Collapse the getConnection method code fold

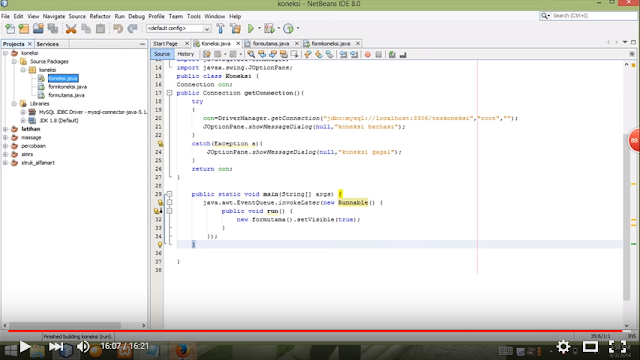pos(169,93)
